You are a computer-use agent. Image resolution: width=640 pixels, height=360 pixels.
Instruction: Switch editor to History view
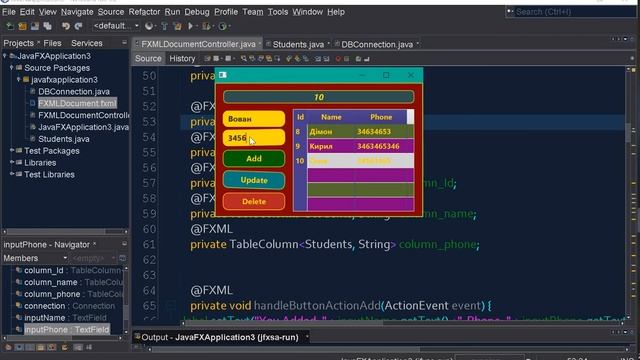(x=182, y=58)
